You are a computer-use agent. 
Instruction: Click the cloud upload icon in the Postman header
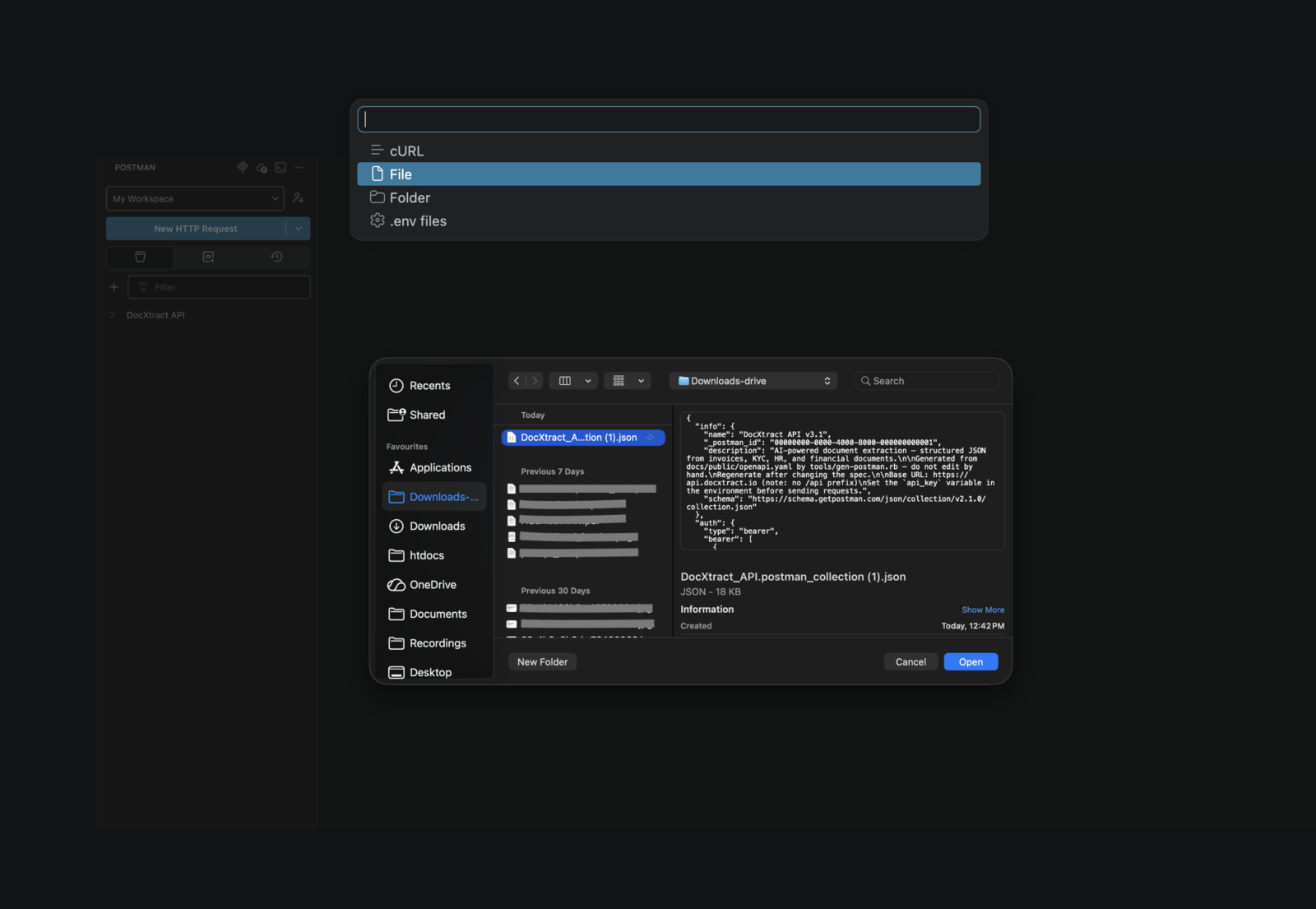tap(262, 167)
